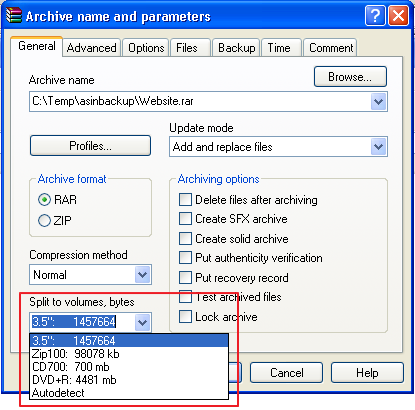Enable Lock archive
This screenshot has height=410, width=415.
(x=185, y=317)
